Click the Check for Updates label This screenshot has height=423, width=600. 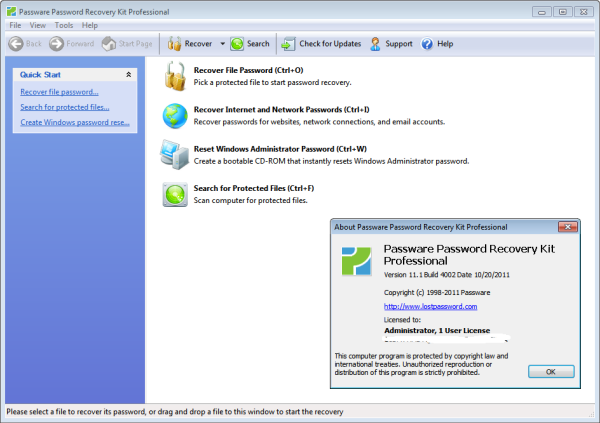point(330,44)
